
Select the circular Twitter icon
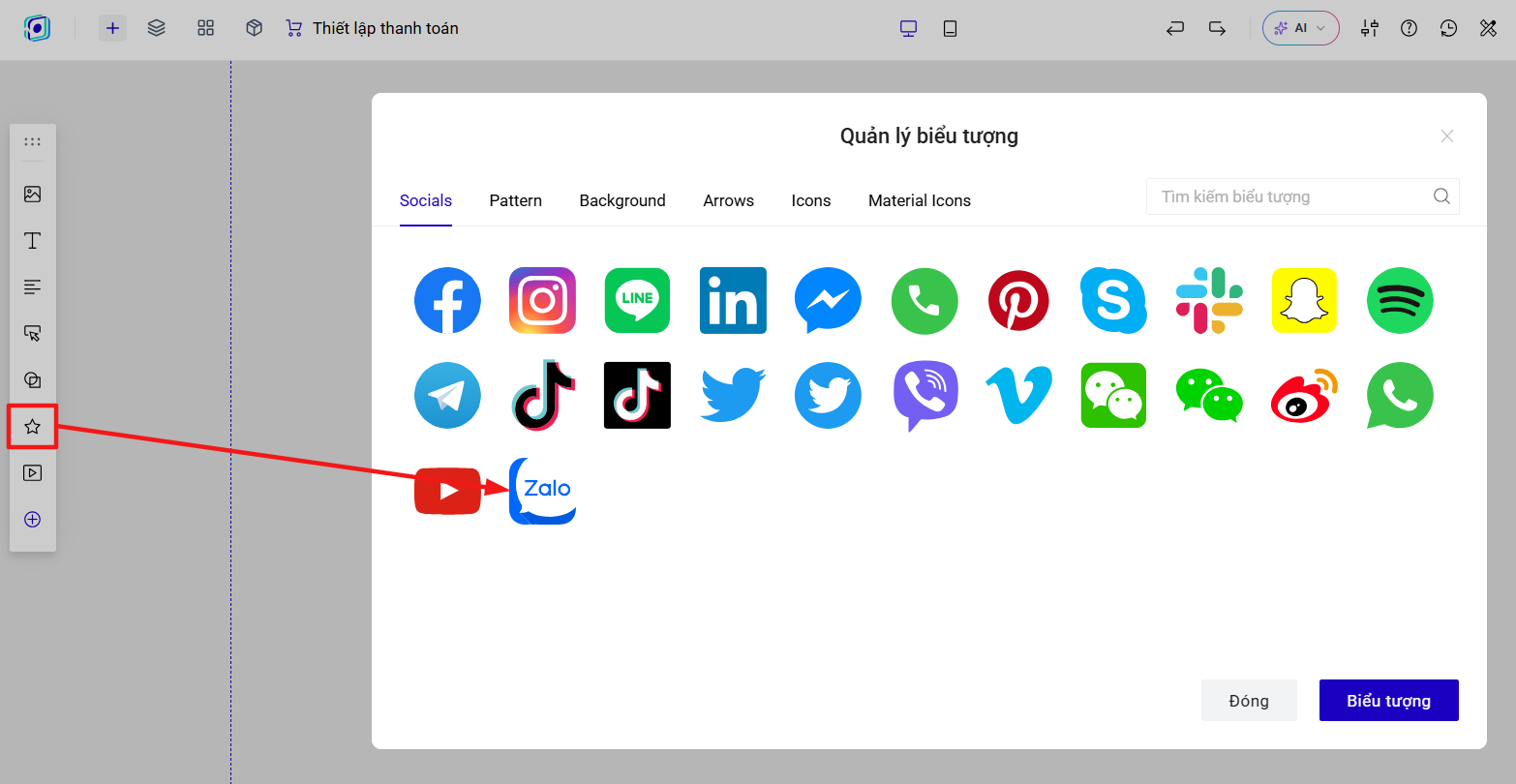828,395
